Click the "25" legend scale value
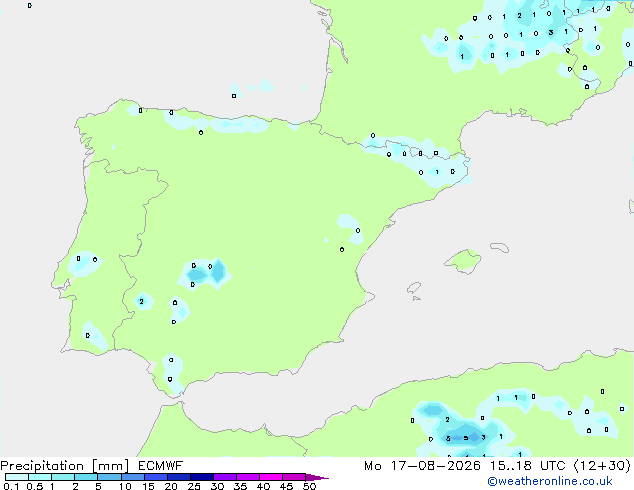The image size is (634, 490). click(194, 486)
